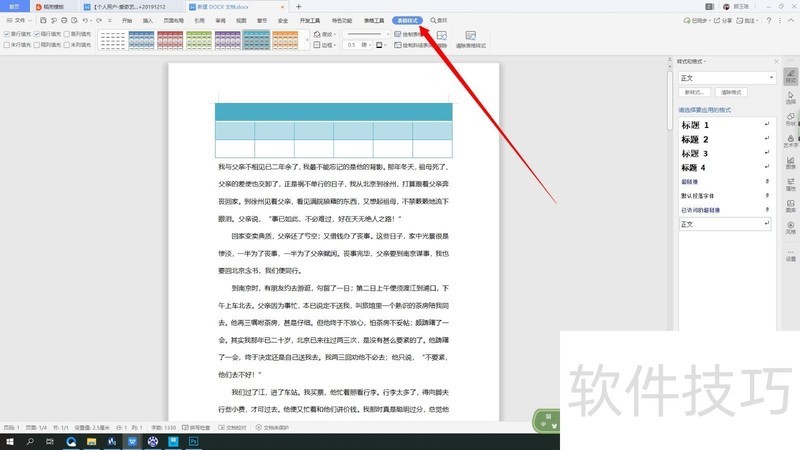Open the Insert (插入) ribbon tab
The width and height of the screenshot is (800, 450).
147,20
